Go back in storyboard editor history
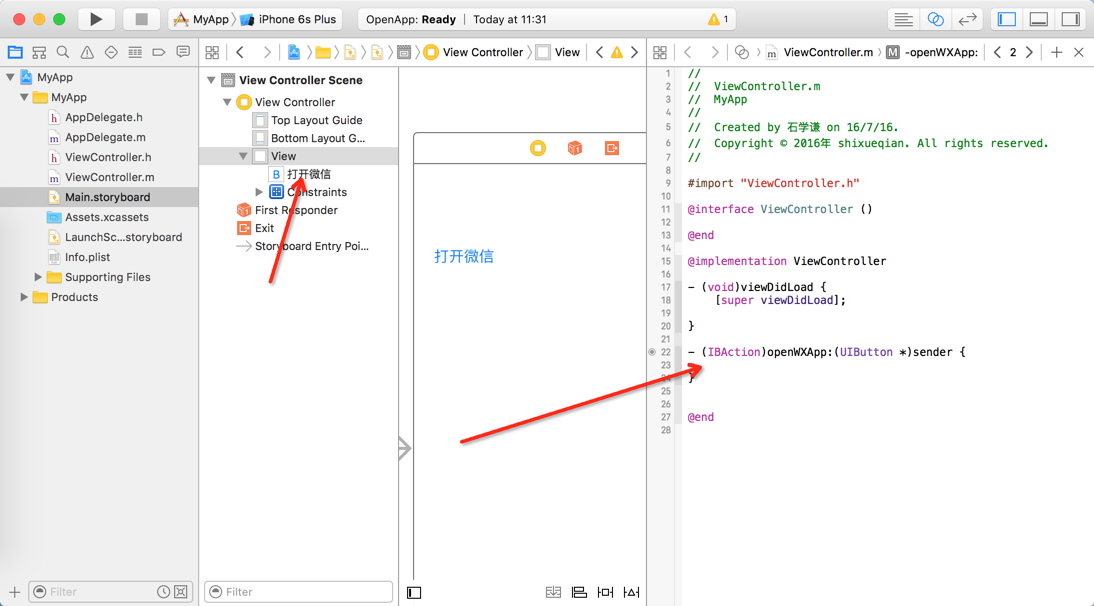The height and width of the screenshot is (606, 1094). tap(240, 52)
